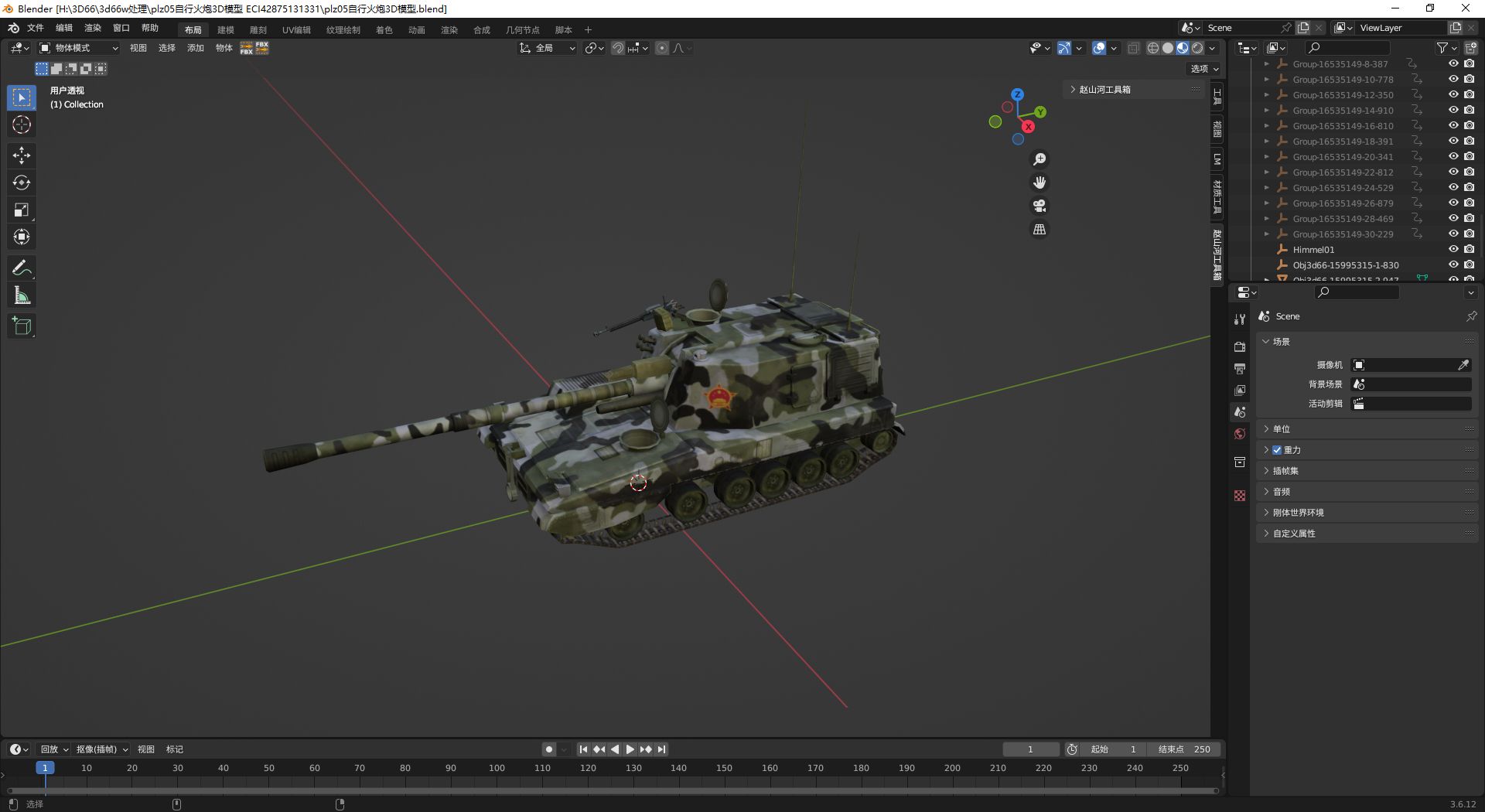Pin the Scene properties panel
Screen dimensions: 1485x812
pos(1471,316)
